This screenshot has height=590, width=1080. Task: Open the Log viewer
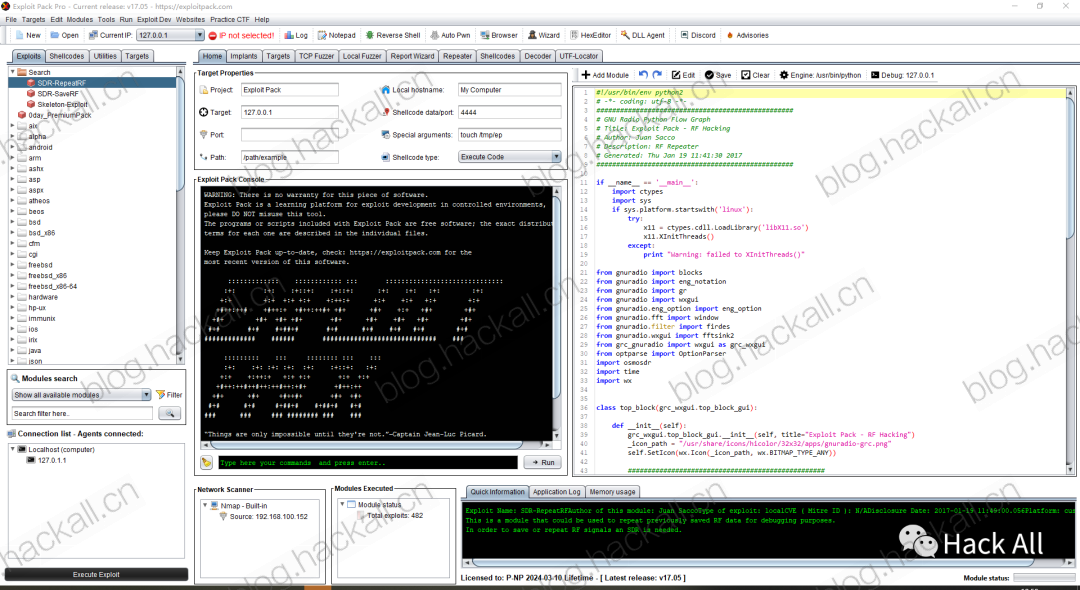tap(295, 35)
